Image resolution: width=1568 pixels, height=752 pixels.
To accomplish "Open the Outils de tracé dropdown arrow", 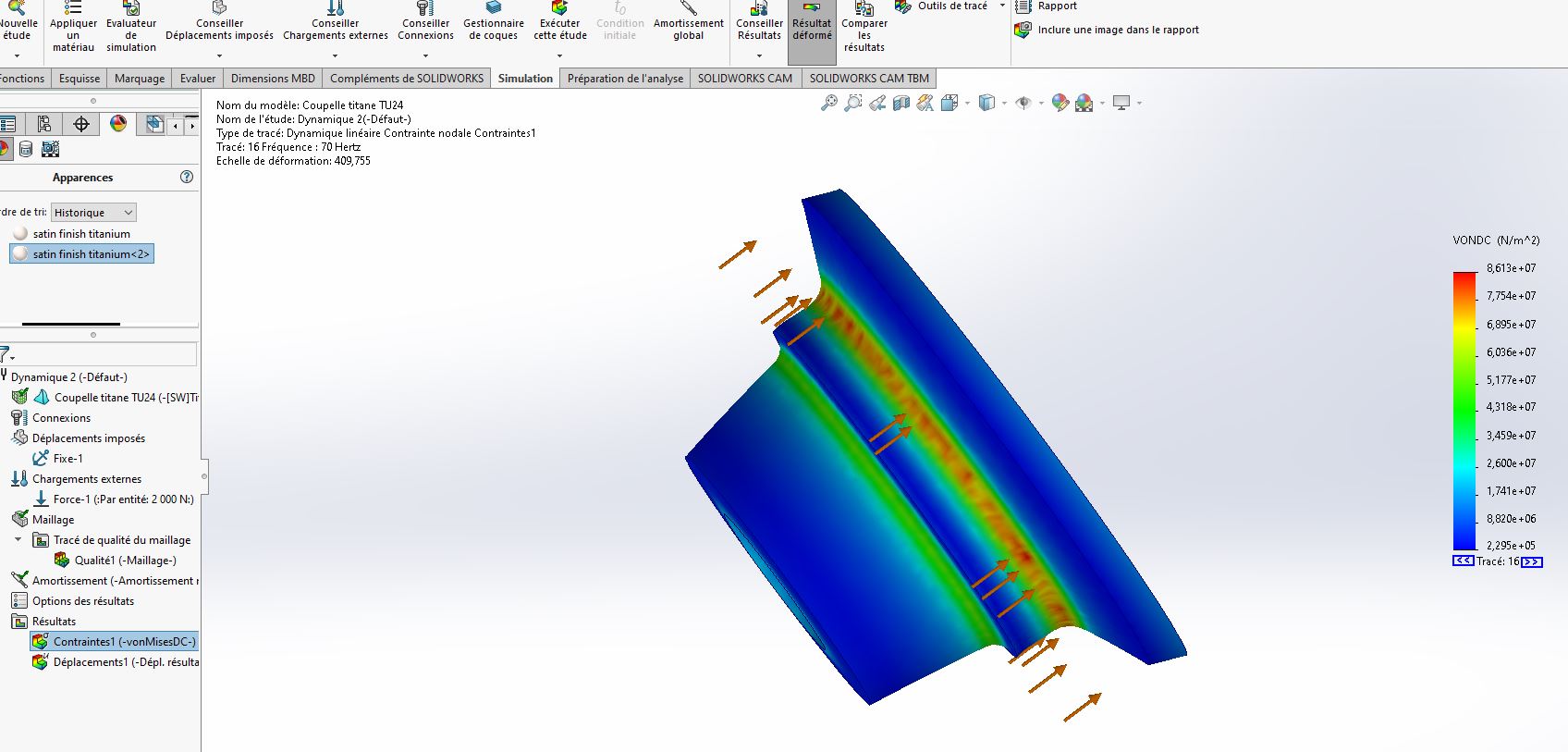I will click(1002, 6).
